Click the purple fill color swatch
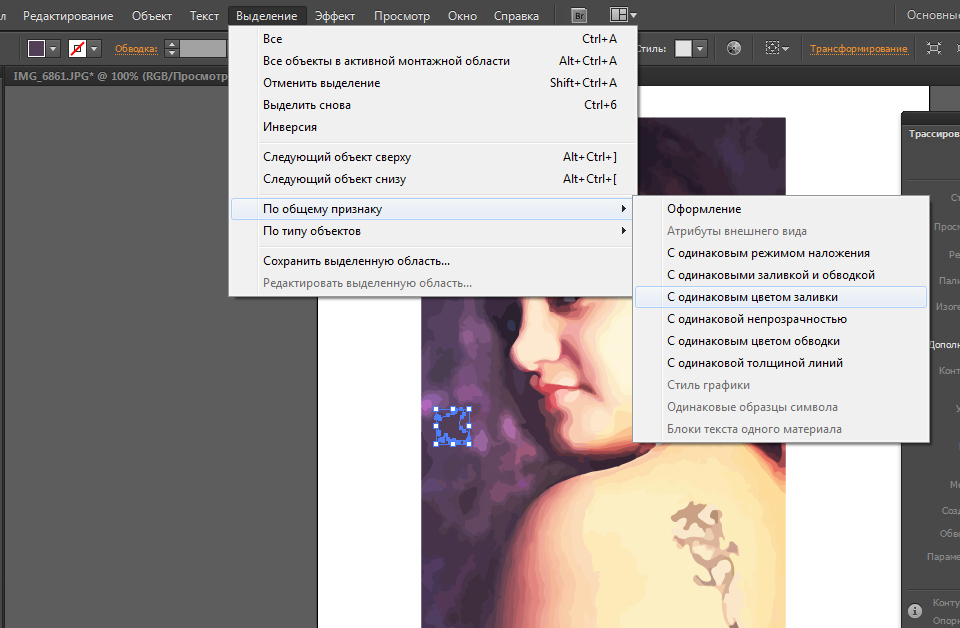 pos(36,48)
